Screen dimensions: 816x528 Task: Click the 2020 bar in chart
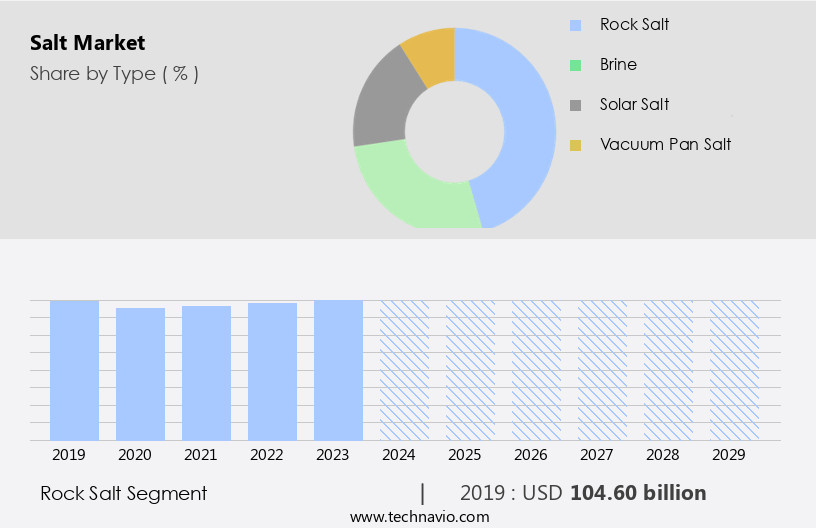pyautogui.click(x=140, y=373)
